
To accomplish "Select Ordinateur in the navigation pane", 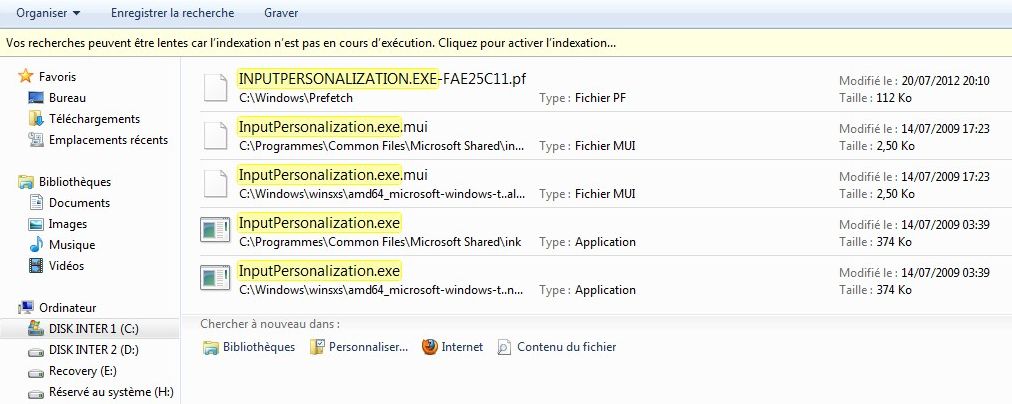I will coord(67,308).
